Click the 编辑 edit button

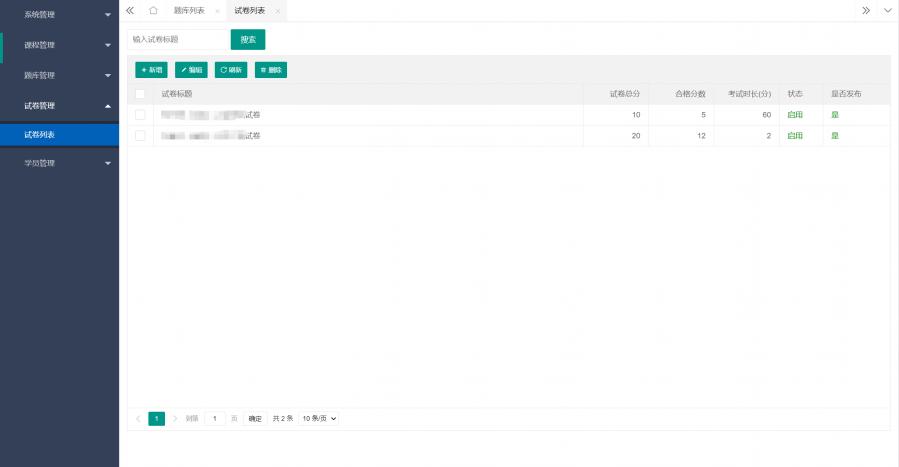click(191, 70)
